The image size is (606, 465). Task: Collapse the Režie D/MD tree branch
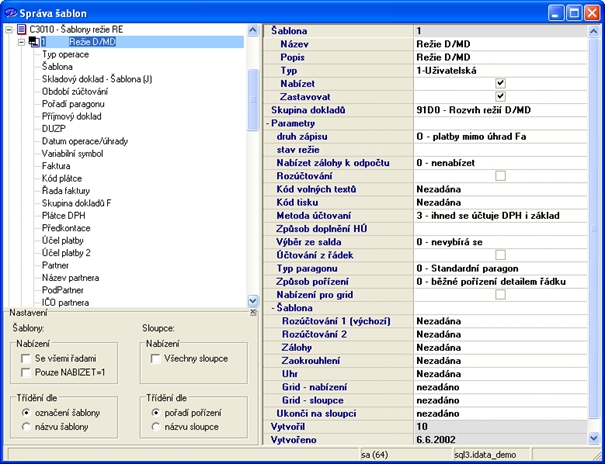21,43
